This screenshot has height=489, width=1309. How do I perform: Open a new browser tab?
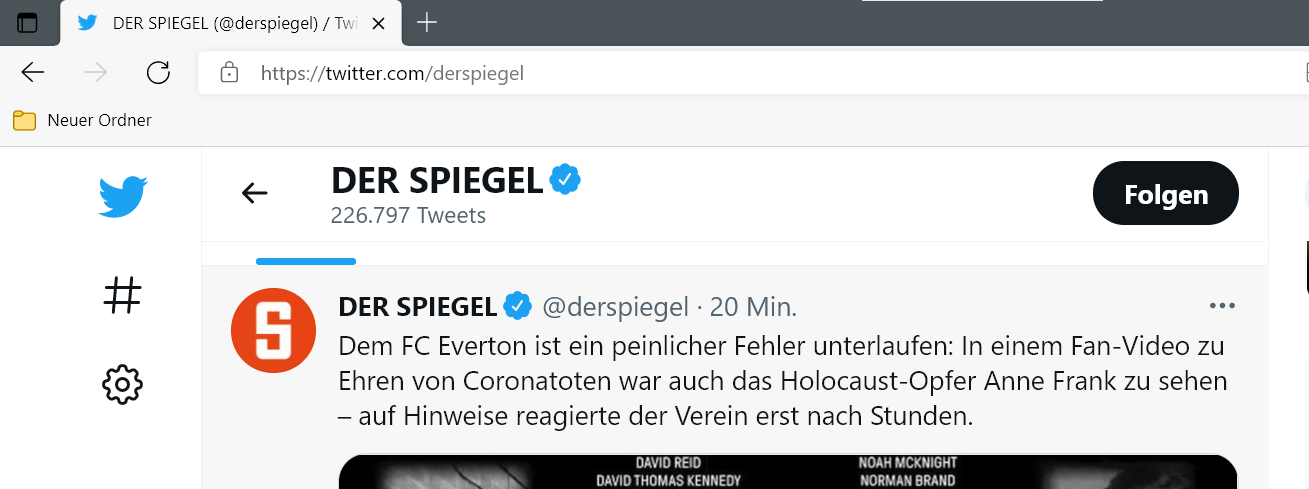tap(427, 23)
